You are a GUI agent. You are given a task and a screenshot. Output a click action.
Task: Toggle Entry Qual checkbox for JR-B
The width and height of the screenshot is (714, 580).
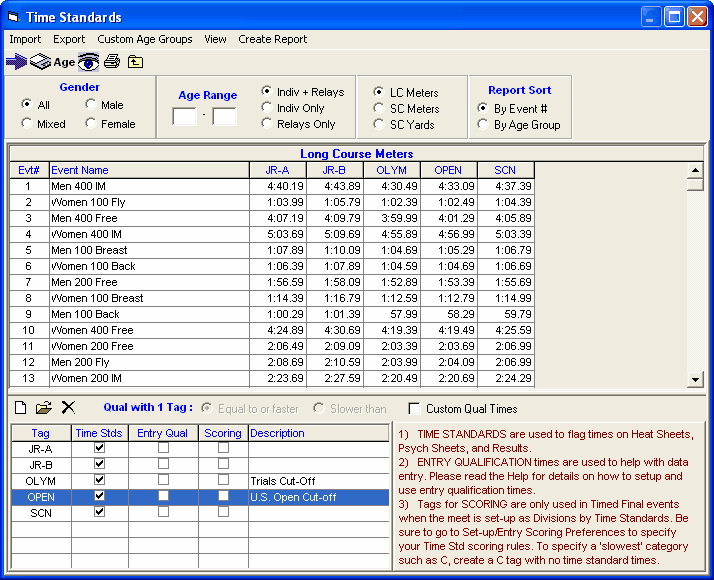[x=163, y=463]
